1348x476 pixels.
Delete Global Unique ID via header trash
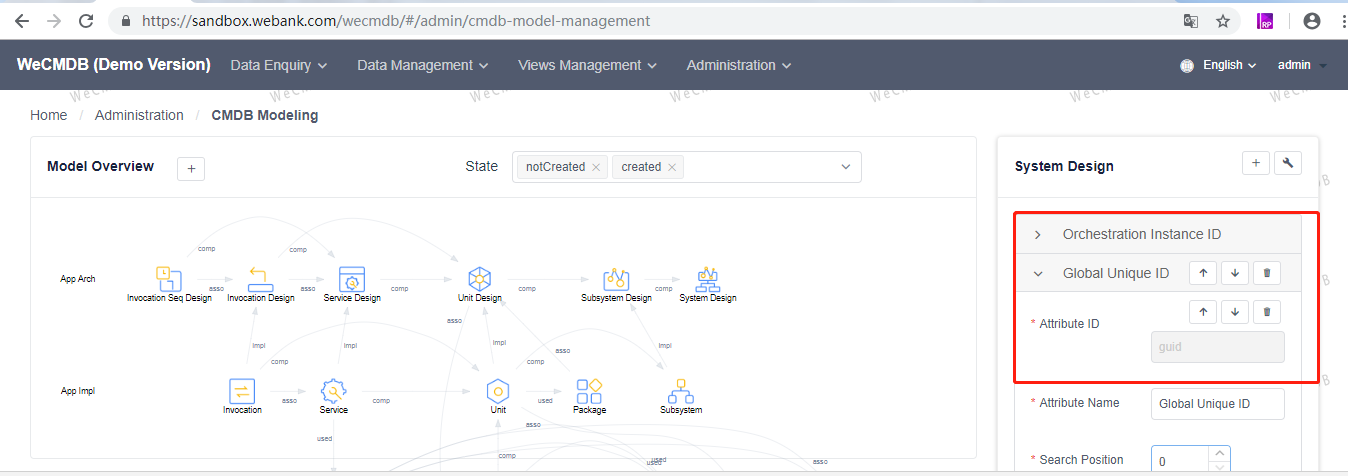1267,272
